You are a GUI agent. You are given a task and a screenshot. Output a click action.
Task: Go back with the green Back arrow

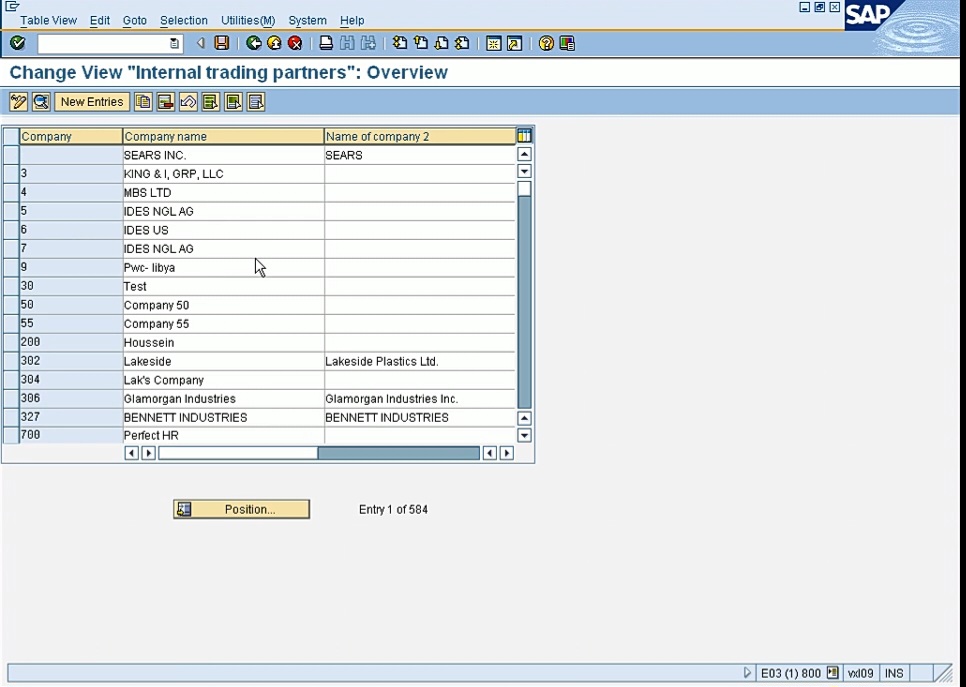point(254,43)
